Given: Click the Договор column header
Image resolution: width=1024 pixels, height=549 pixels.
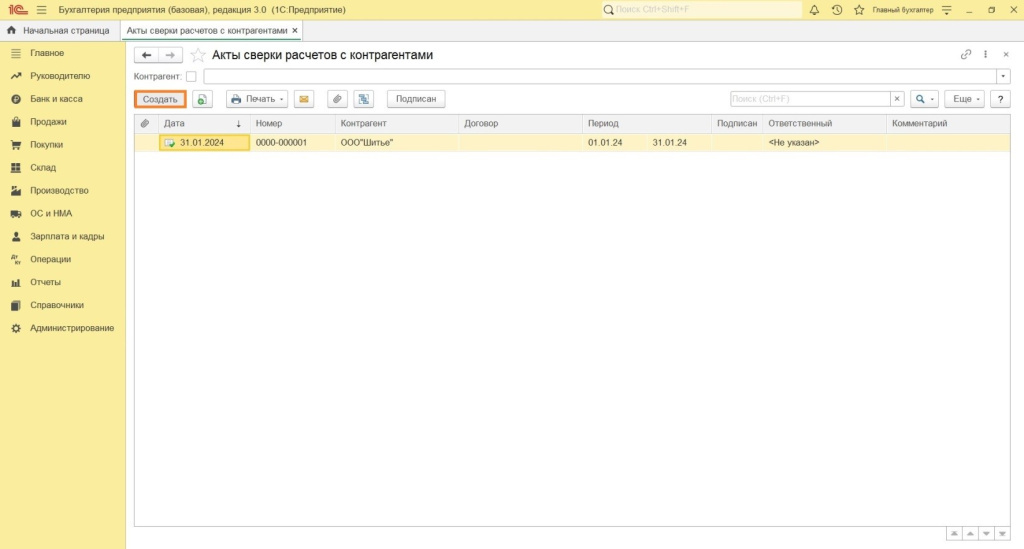Looking at the screenshot, I should tap(520, 123).
